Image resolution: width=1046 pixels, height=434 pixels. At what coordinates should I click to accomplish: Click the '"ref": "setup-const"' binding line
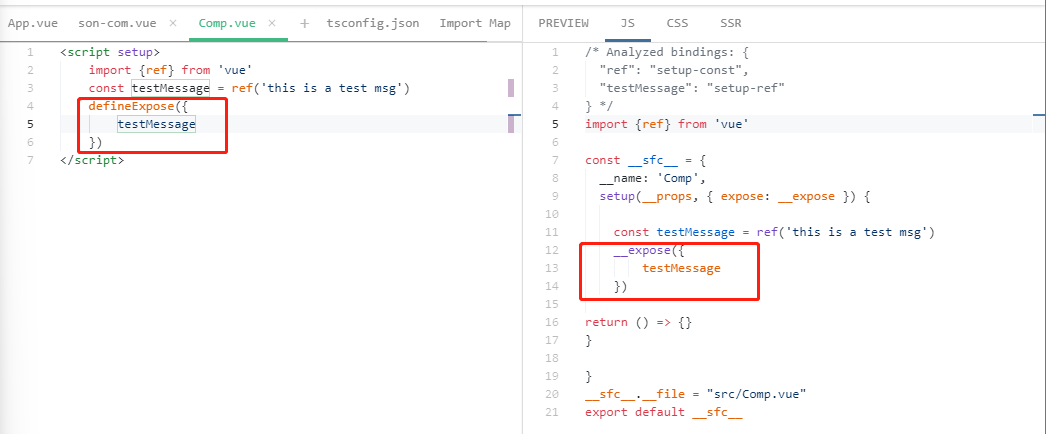tap(674, 70)
